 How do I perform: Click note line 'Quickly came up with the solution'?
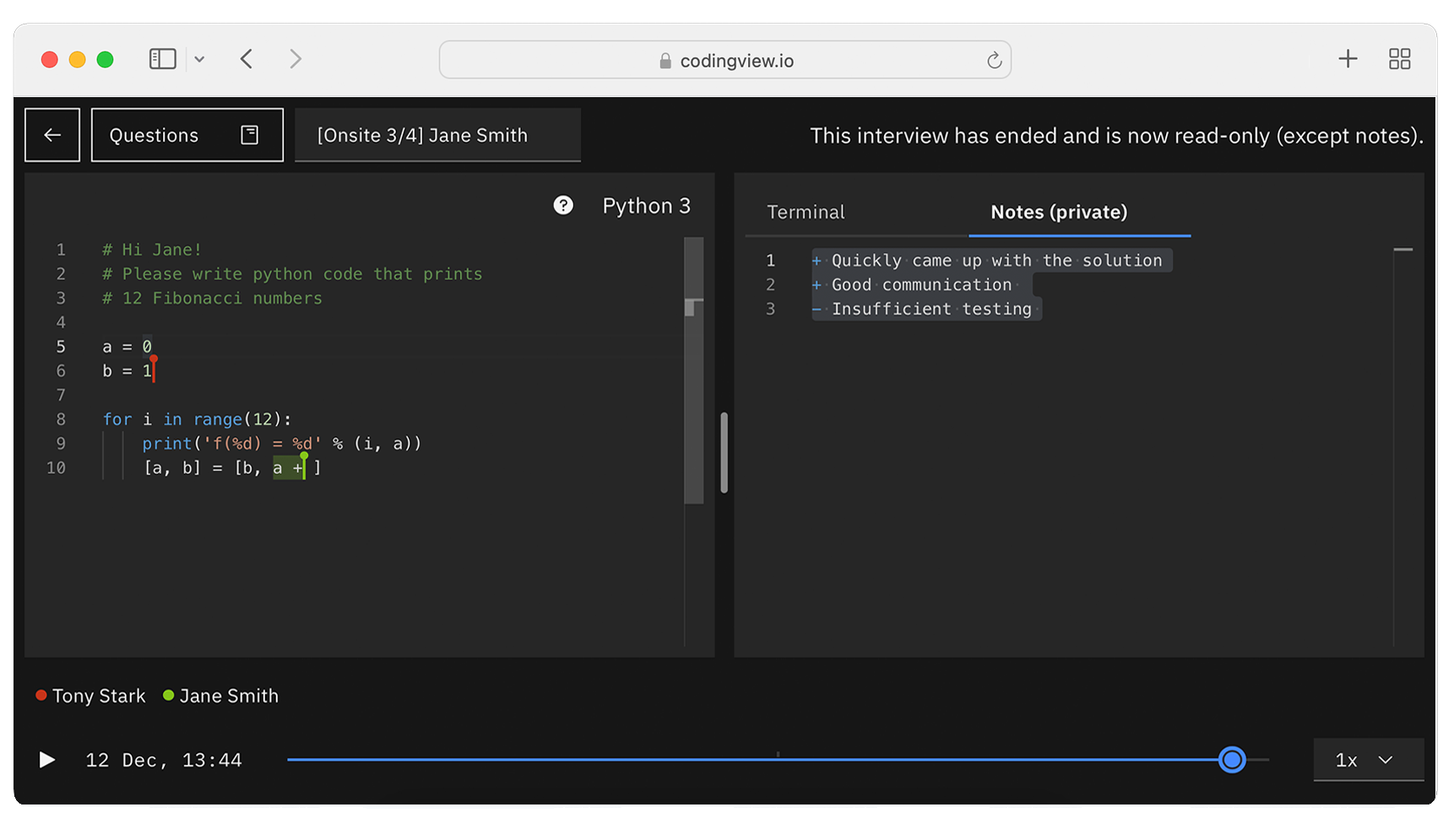coord(991,261)
